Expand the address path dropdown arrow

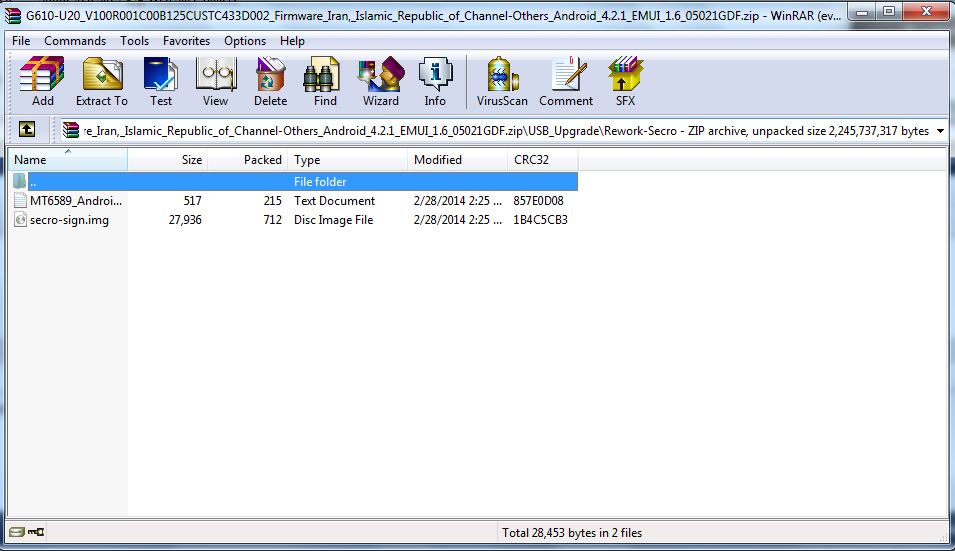tap(940, 131)
